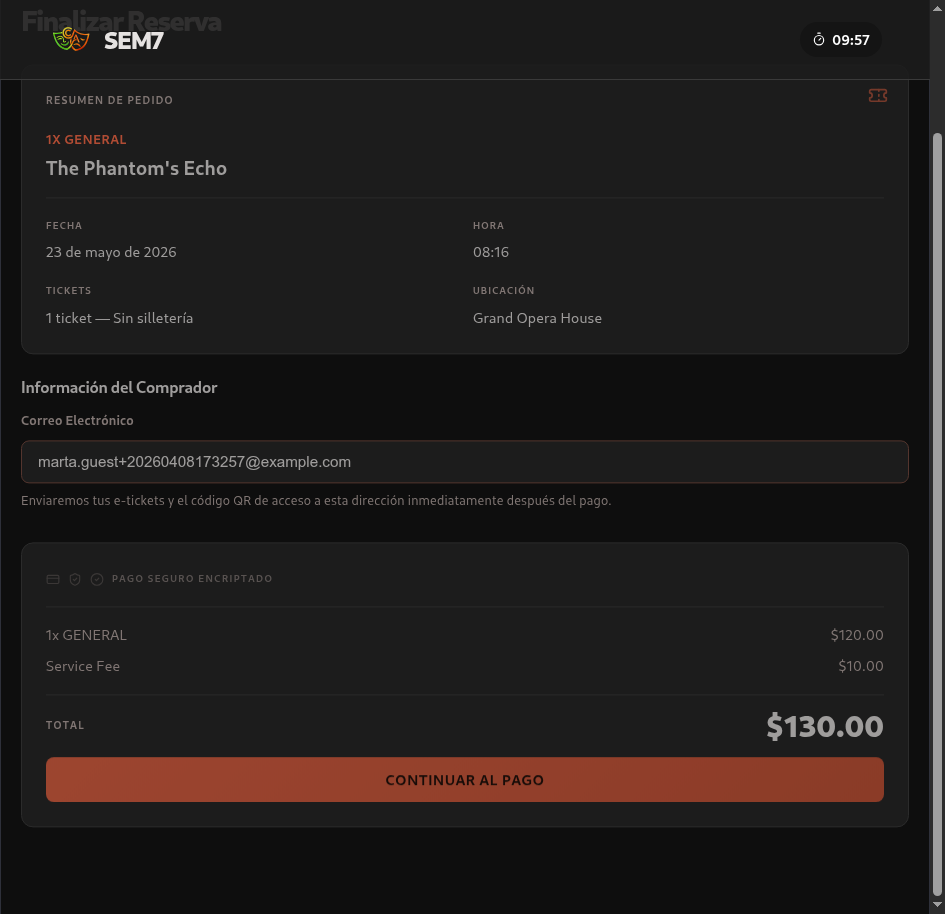This screenshot has height=914, width=945.
Task: Click the page's vertical scrollbar
Action: point(937,500)
